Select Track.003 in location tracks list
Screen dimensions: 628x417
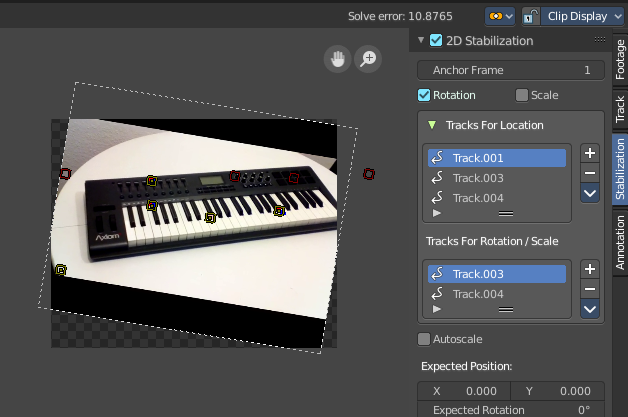497,178
